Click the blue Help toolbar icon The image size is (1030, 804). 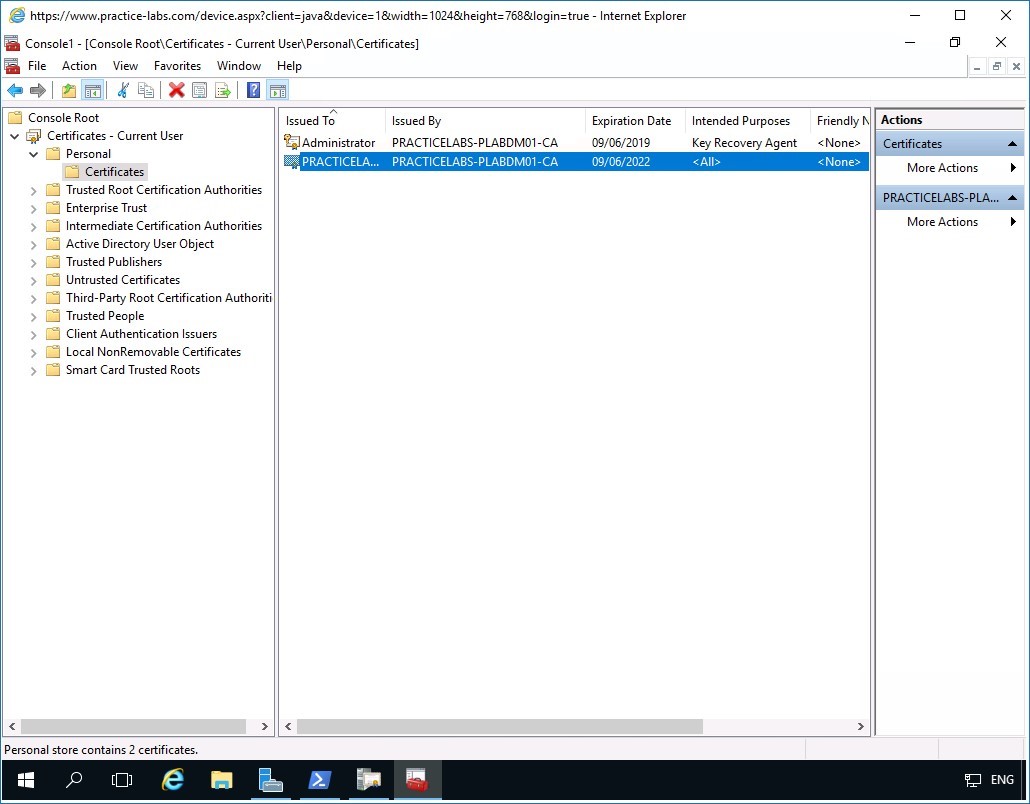point(254,91)
